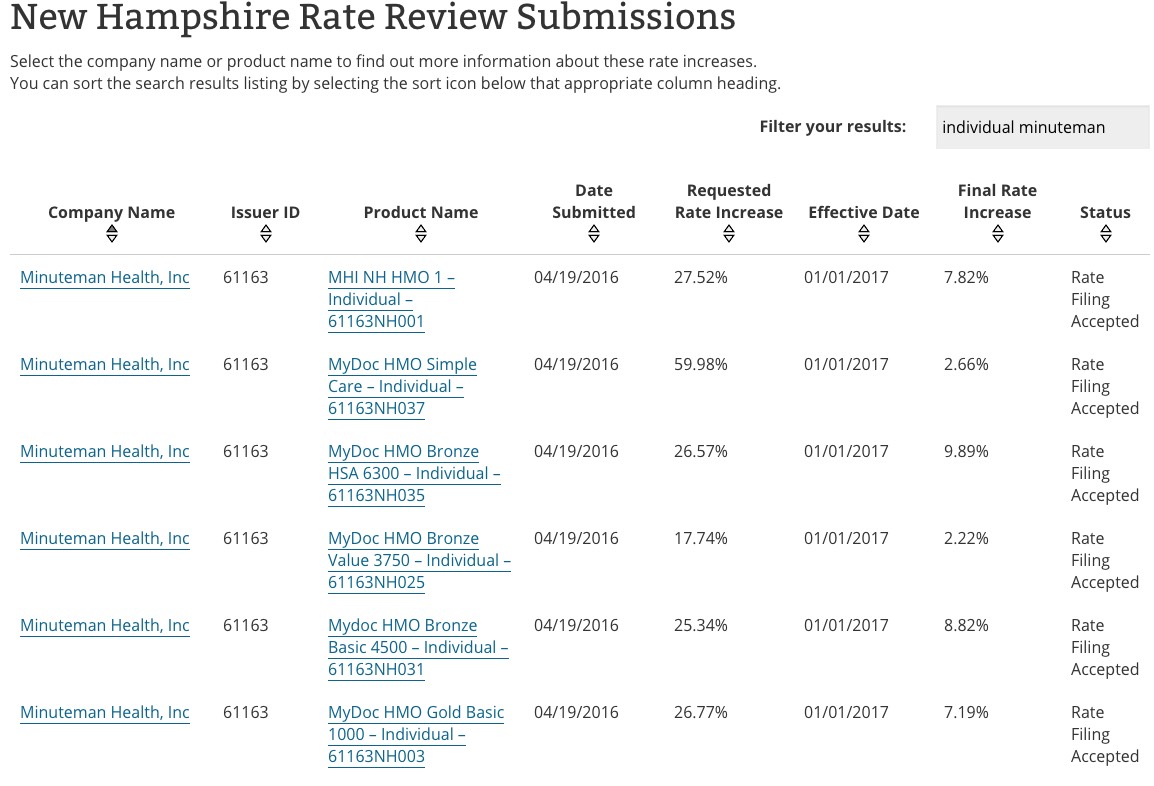Click the Effective Date sort icon
Screen dimensions: 1154x786
(864, 234)
